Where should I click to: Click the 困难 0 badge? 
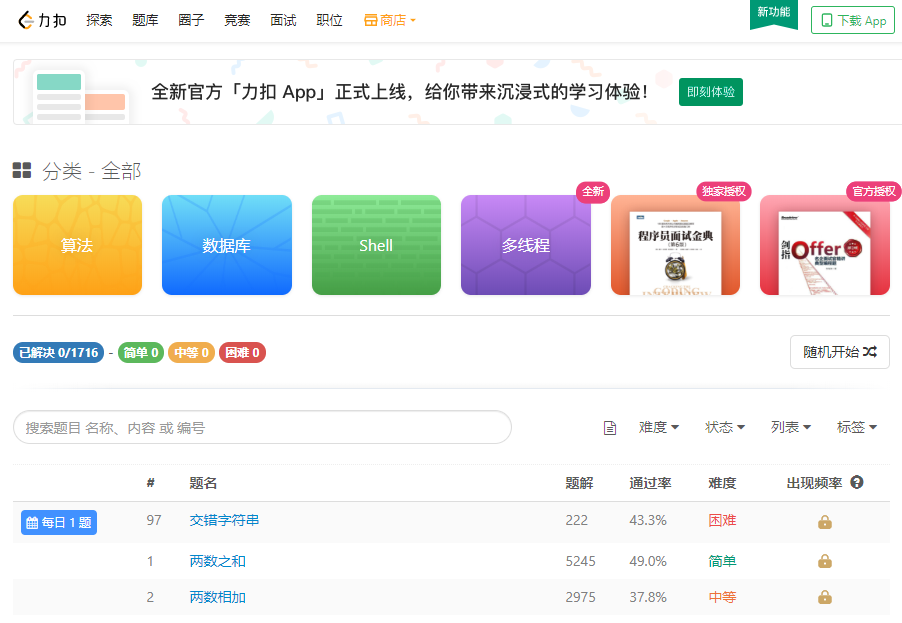242,353
